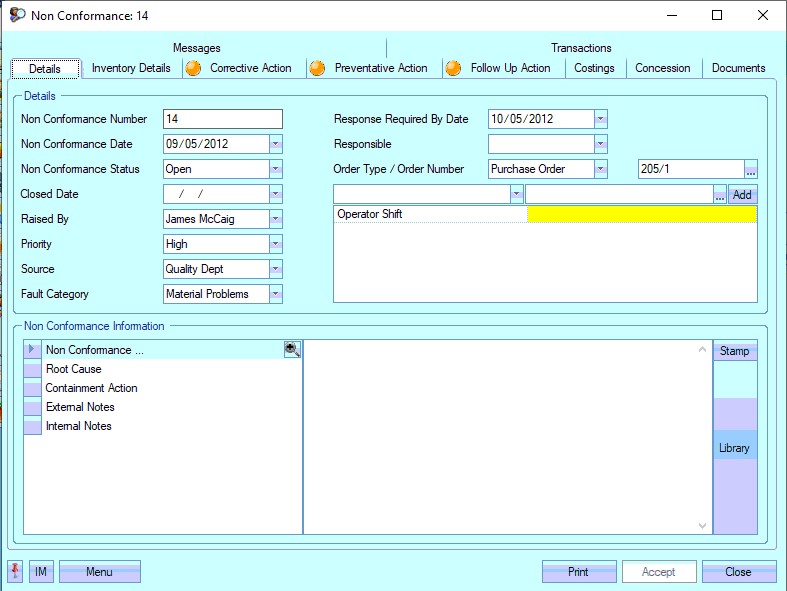The height and width of the screenshot is (591, 787).
Task: Click the orange icon beside Corrective Action tab
Action: pos(193,68)
